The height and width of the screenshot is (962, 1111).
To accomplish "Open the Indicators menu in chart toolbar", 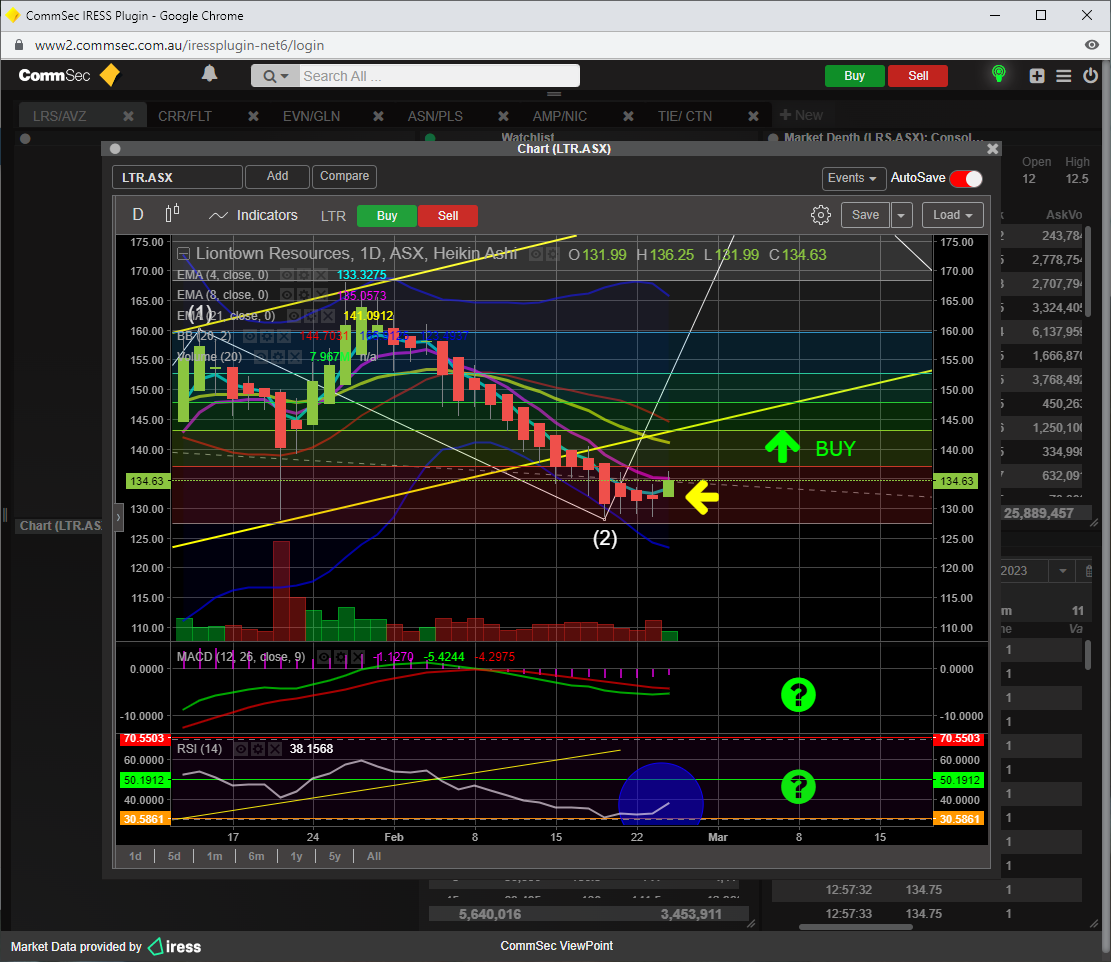I will coord(253,215).
